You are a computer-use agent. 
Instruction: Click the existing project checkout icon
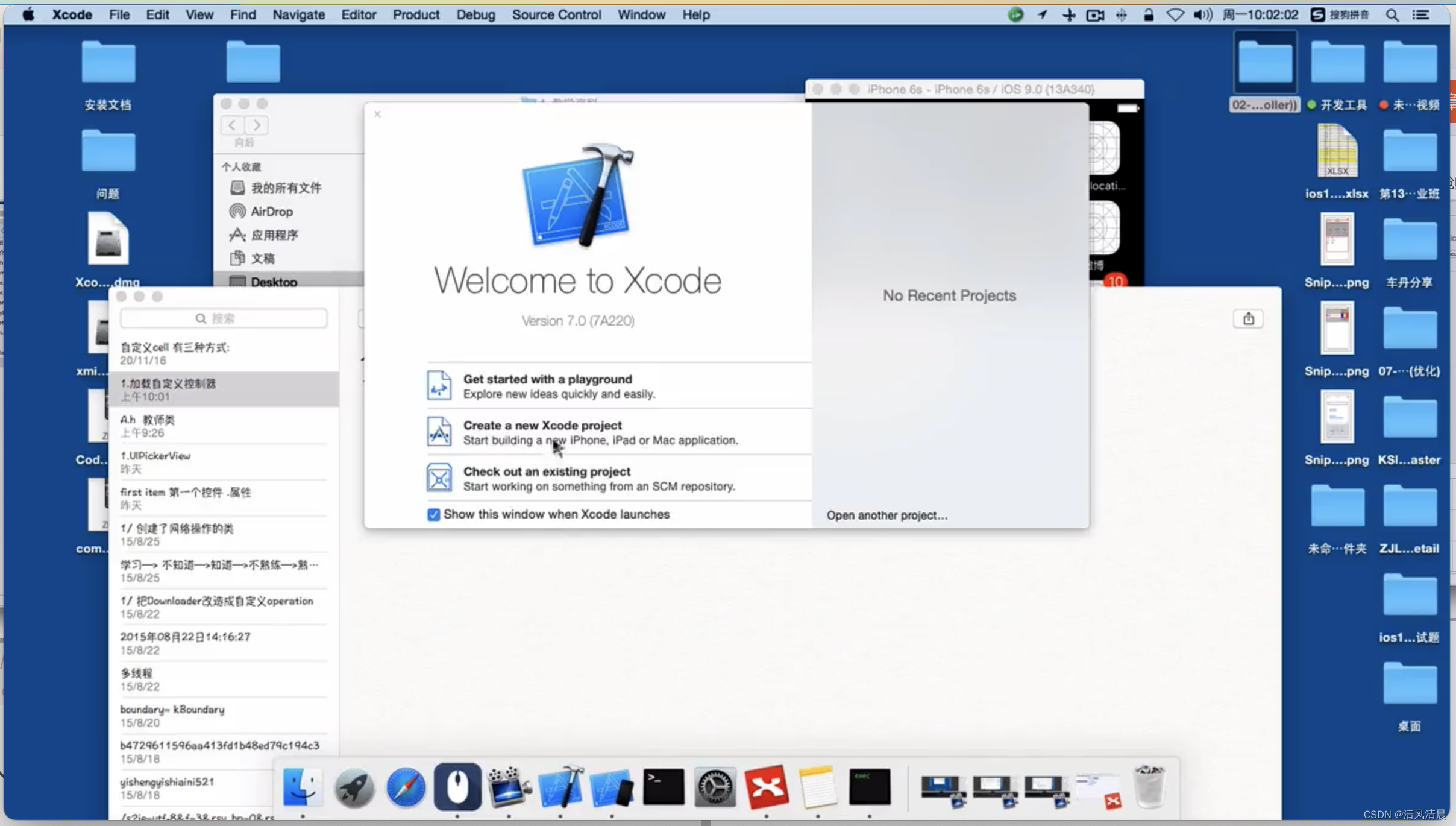point(439,478)
